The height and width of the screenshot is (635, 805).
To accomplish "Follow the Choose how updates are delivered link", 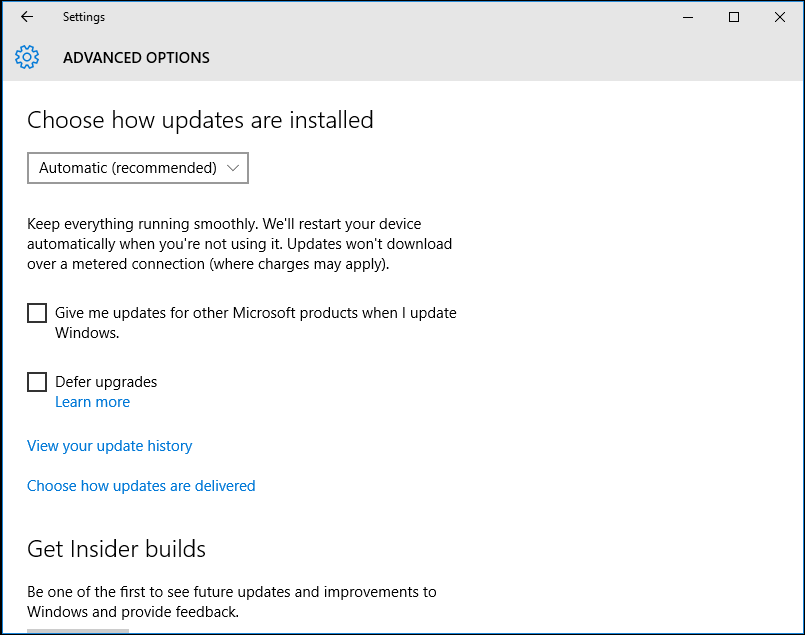I will 140,485.
